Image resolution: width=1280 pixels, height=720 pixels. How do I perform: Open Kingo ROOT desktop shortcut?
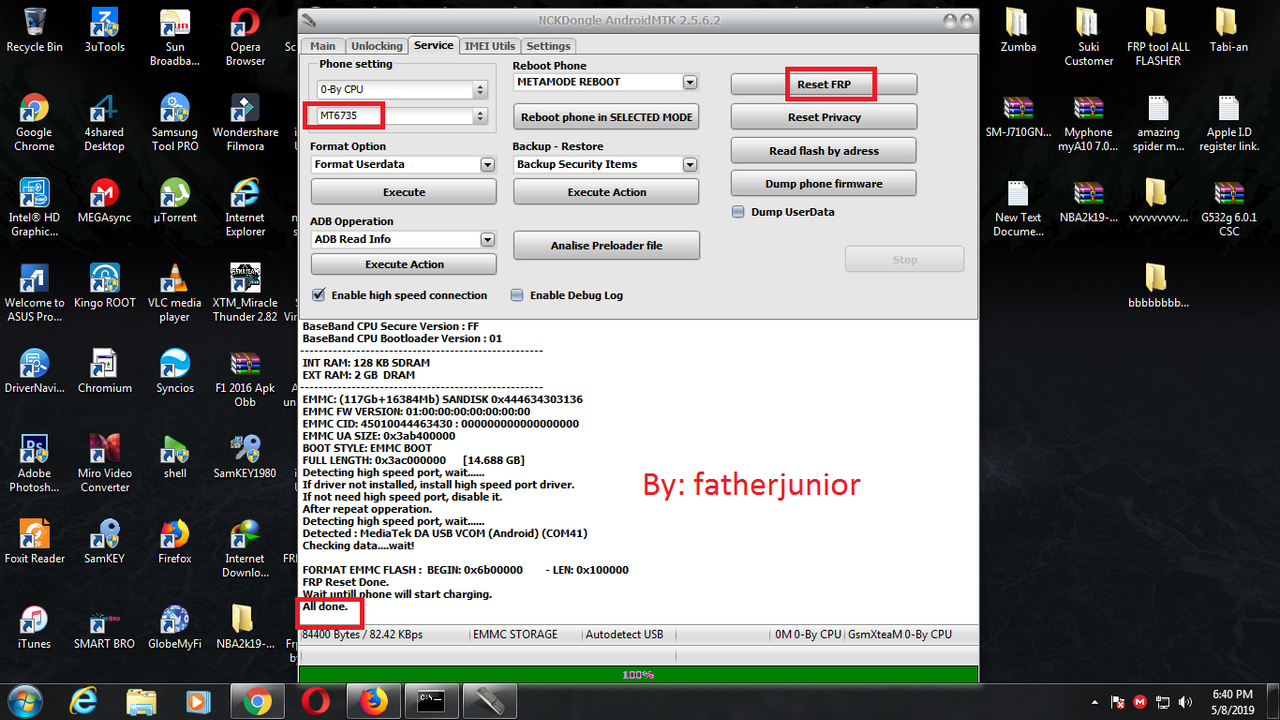click(104, 285)
